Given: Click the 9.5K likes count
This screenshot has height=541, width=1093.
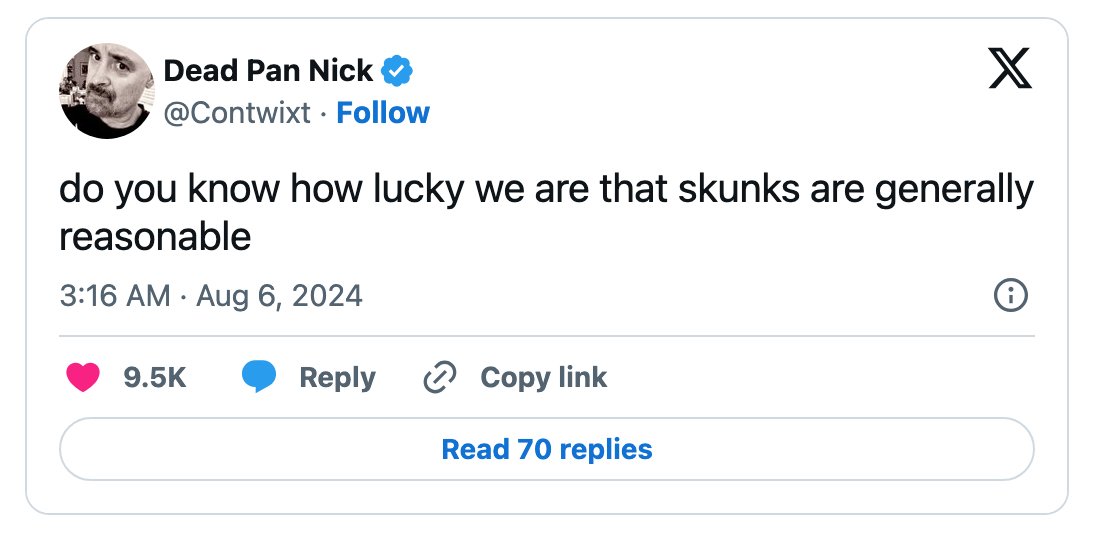Looking at the screenshot, I should point(155,377).
